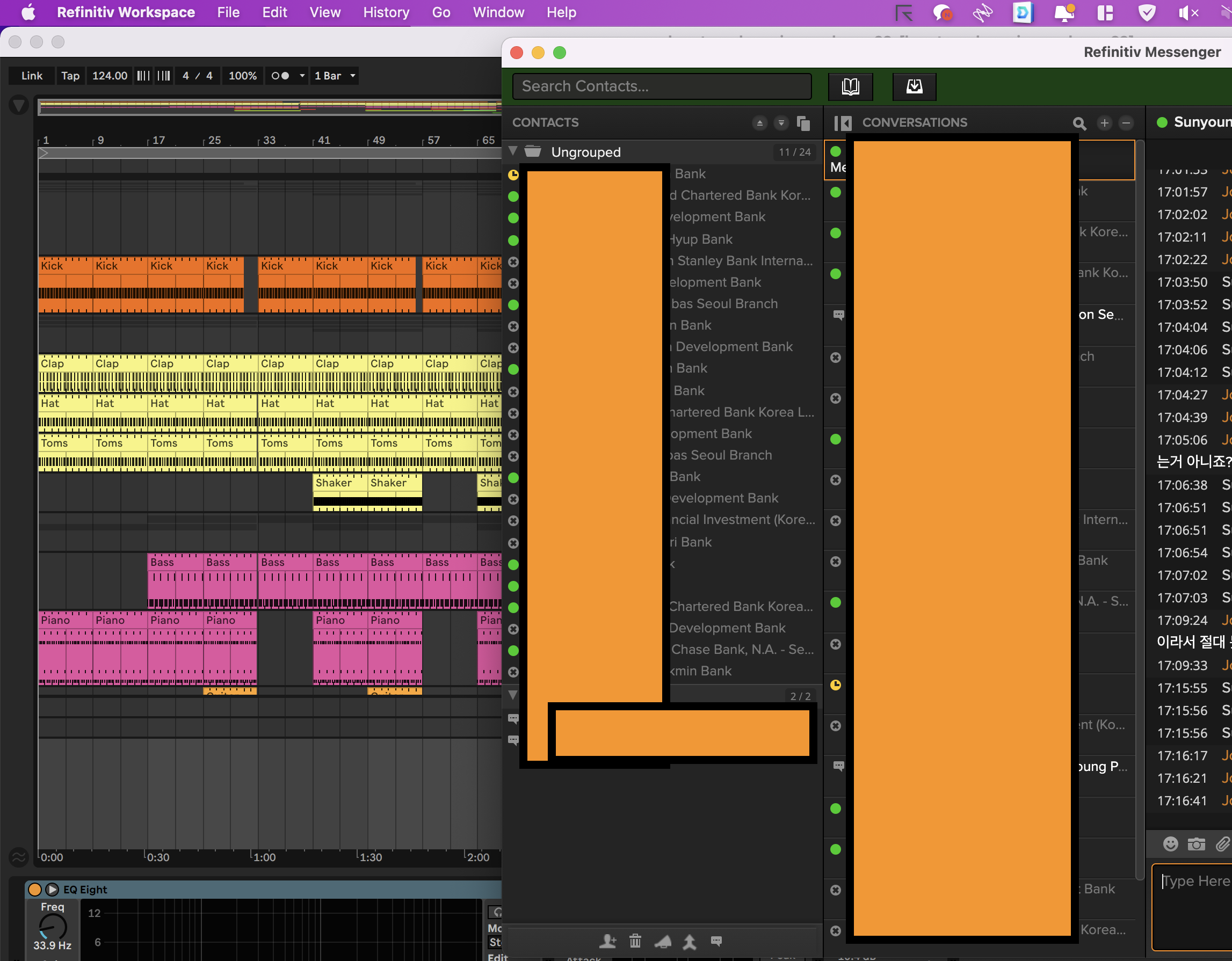Screen dimensions: 1232x961
Task: Collapse the Ungrouped contacts folder
Action: pyautogui.click(x=513, y=151)
